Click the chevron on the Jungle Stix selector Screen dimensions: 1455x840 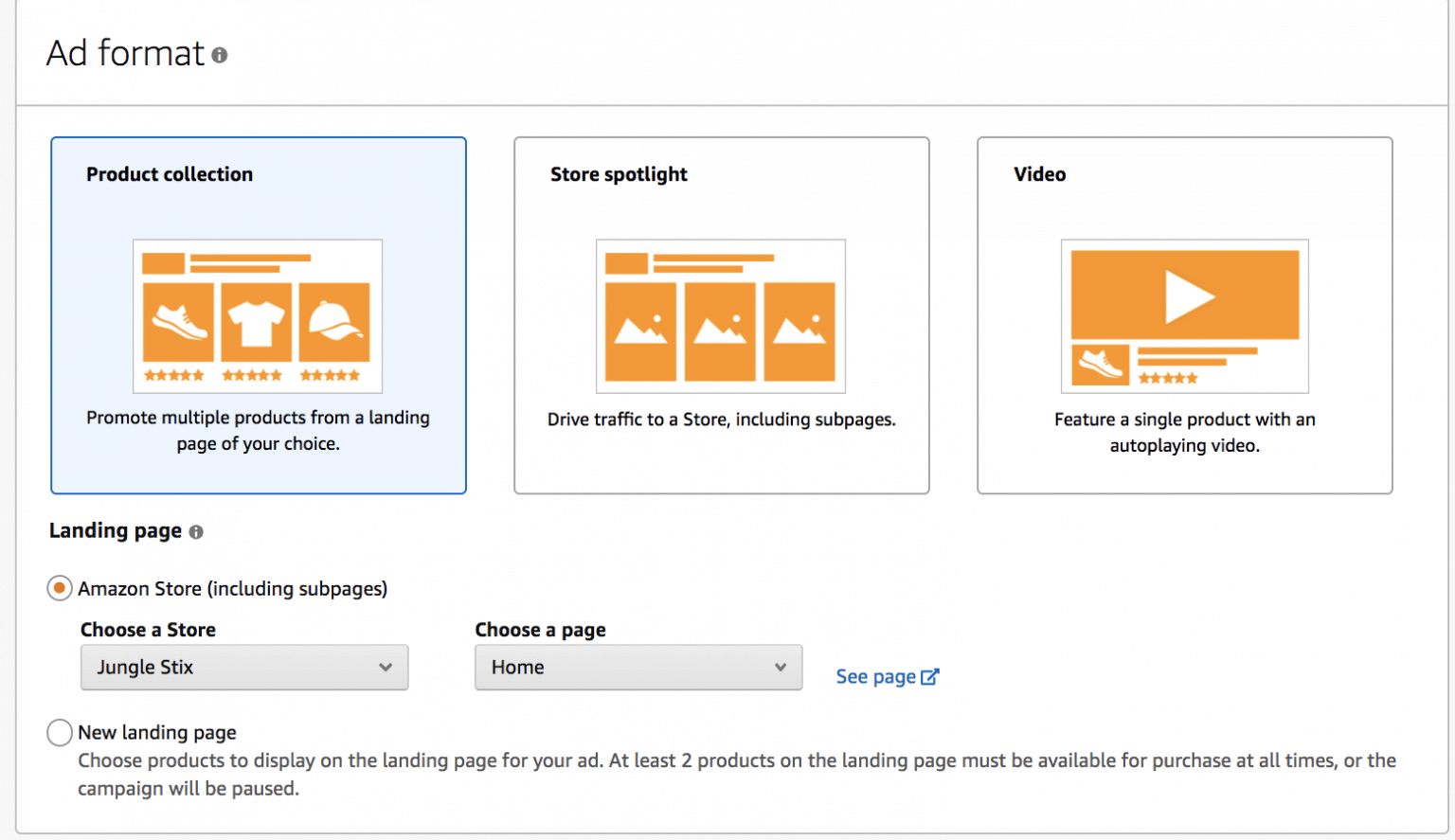coord(386,668)
